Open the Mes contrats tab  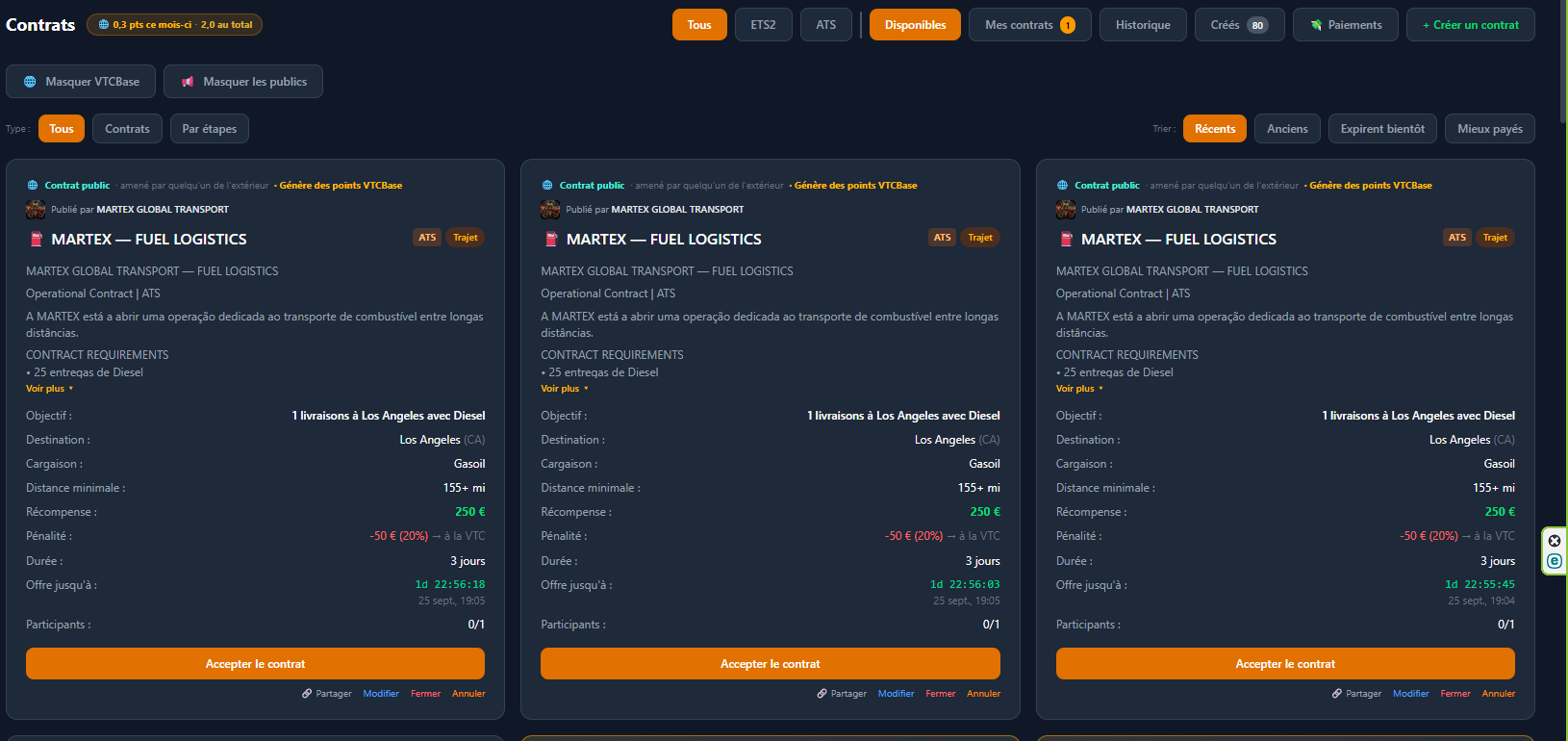1030,25
